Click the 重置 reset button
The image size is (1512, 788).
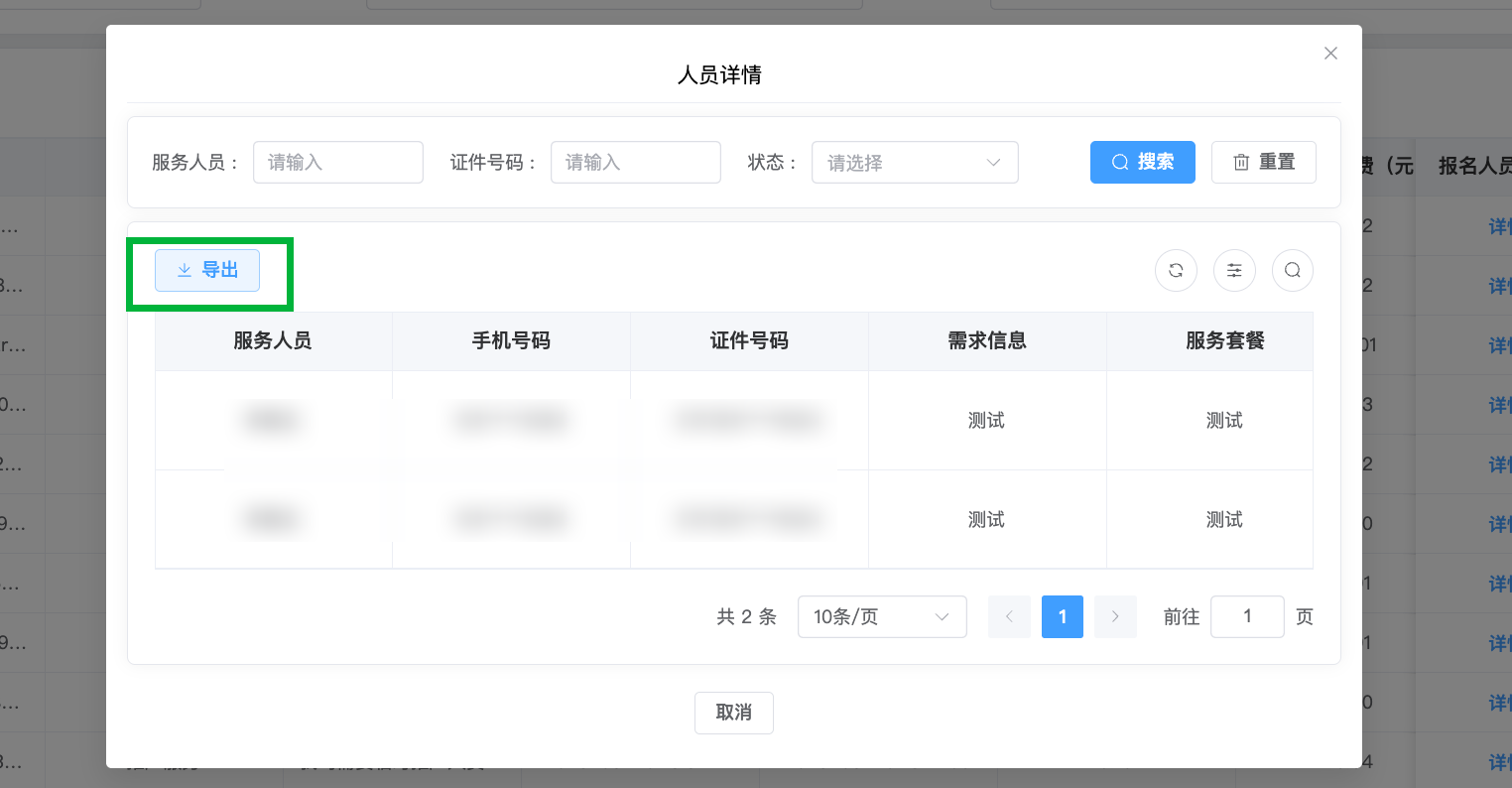pyautogui.click(x=1263, y=163)
